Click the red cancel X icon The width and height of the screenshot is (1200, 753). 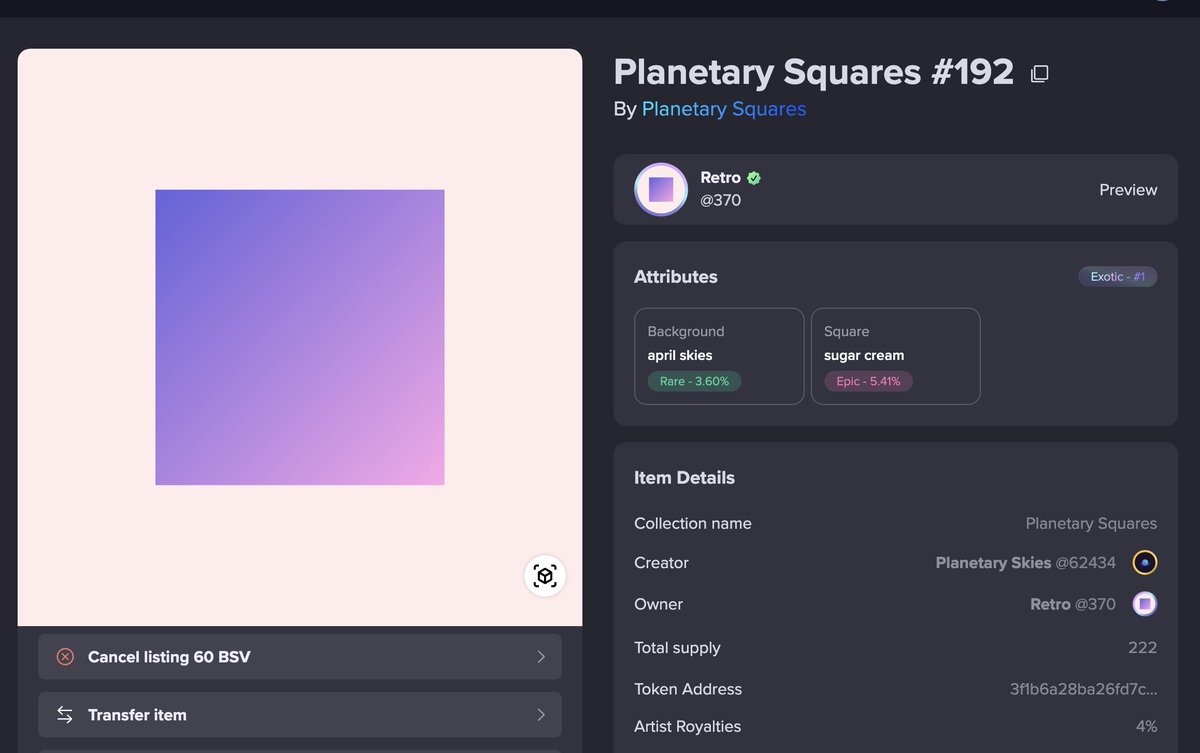65,657
